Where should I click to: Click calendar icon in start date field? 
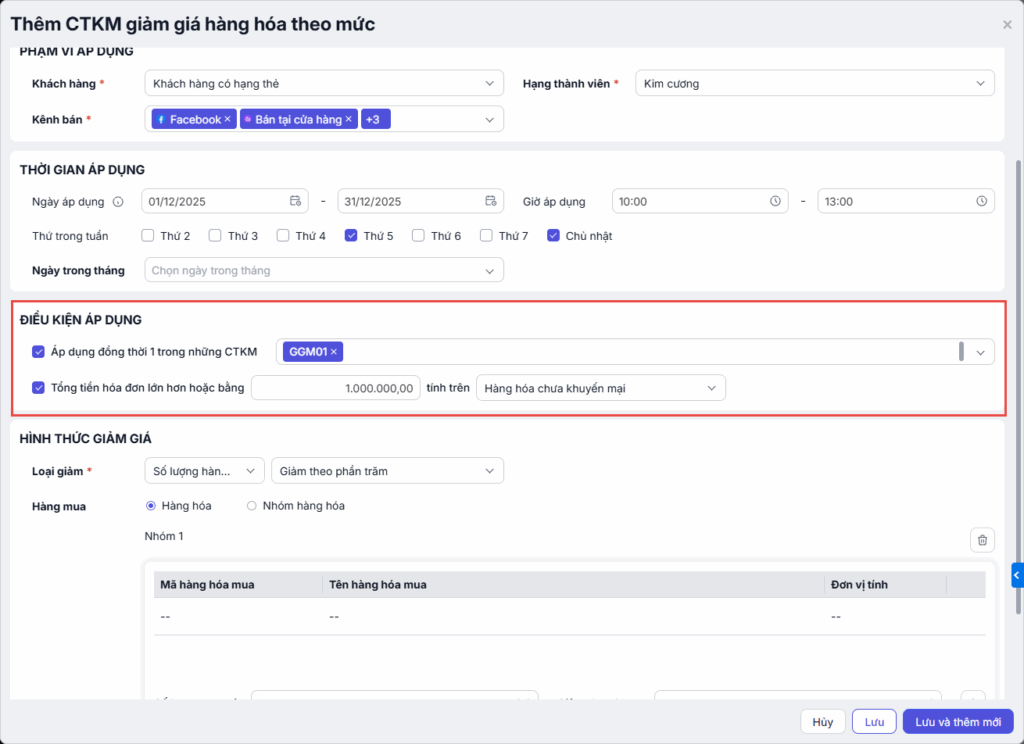tap(295, 201)
